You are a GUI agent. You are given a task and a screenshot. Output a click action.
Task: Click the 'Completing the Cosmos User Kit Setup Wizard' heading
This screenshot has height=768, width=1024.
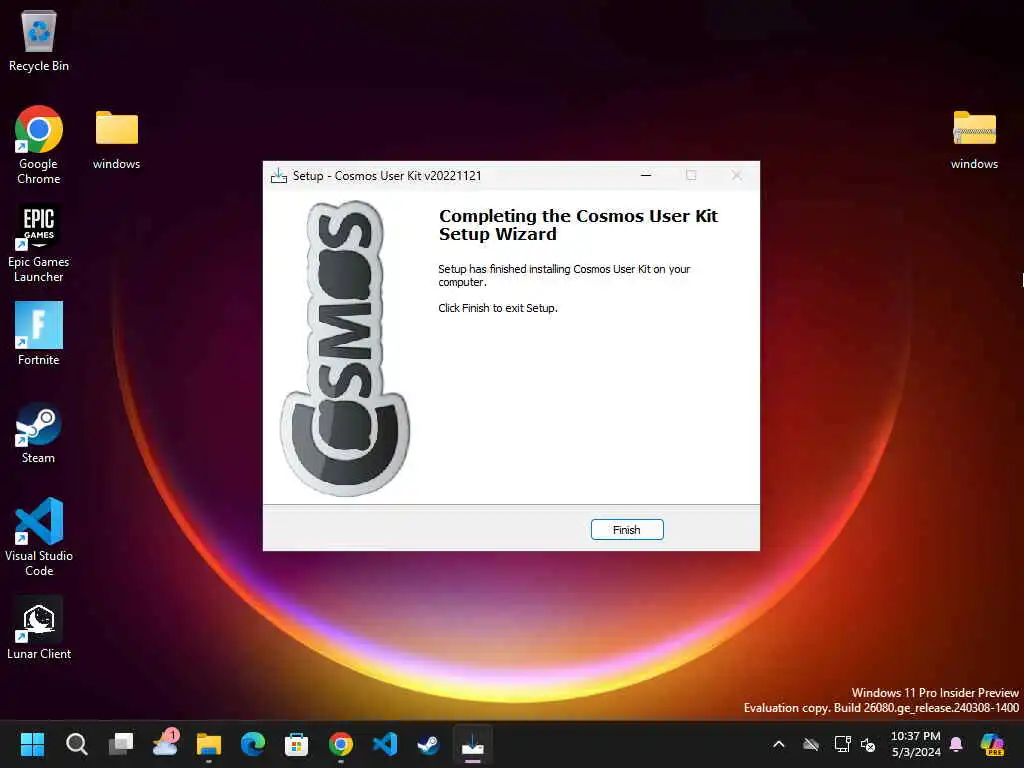(578, 225)
